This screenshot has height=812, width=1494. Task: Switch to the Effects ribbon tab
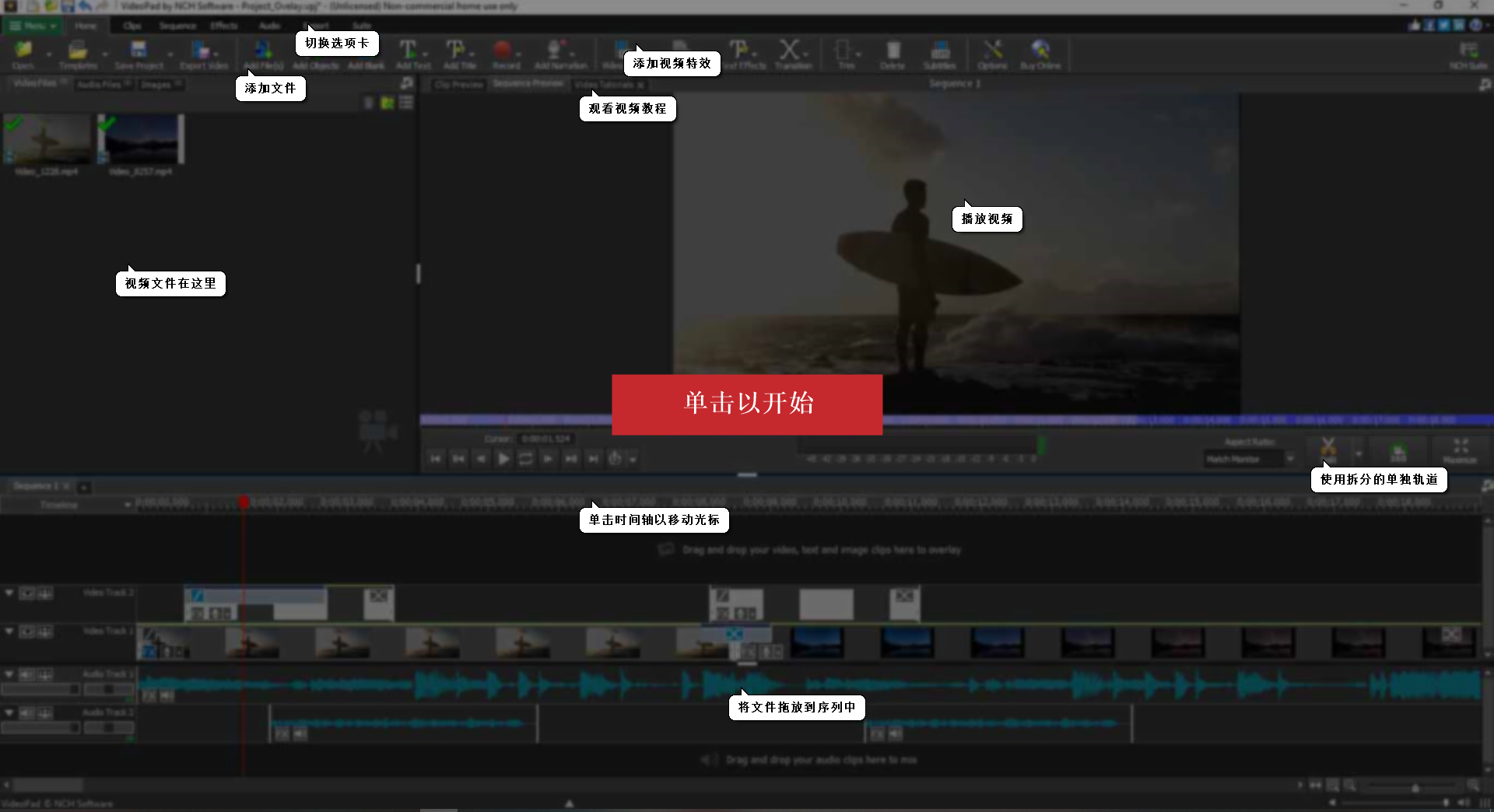coord(224,26)
